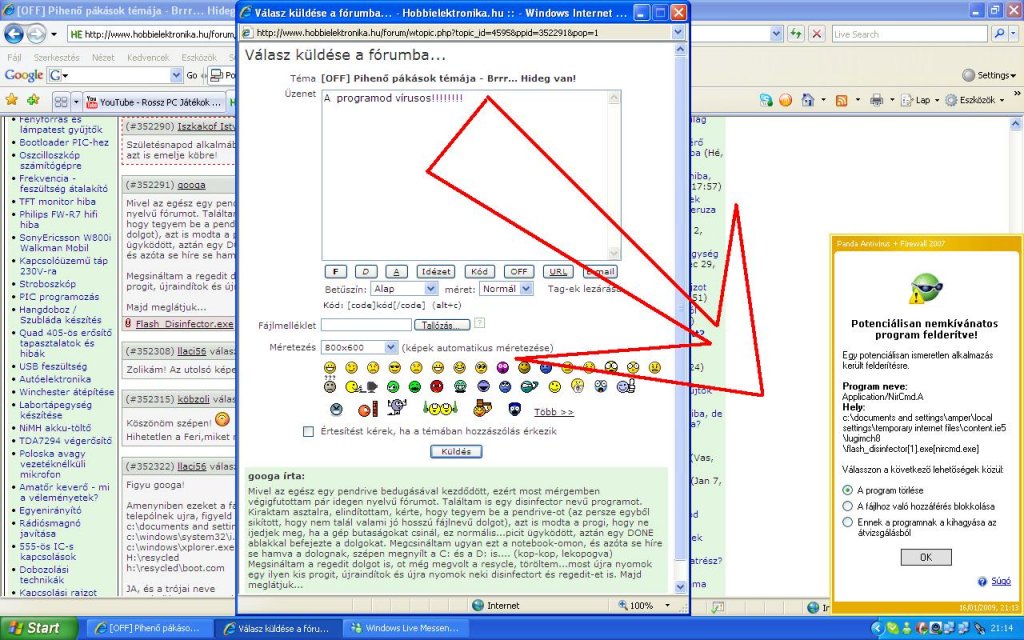Click the Live Search input box
This screenshot has height=640, width=1024.
[x=909, y=34]
